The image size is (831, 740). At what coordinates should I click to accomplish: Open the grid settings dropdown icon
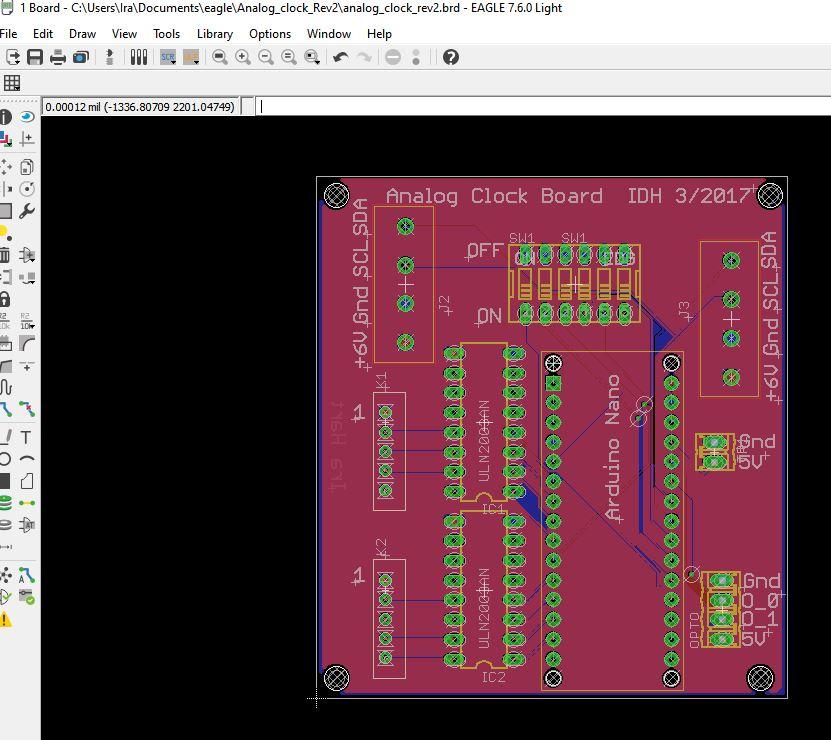point(12,83)
